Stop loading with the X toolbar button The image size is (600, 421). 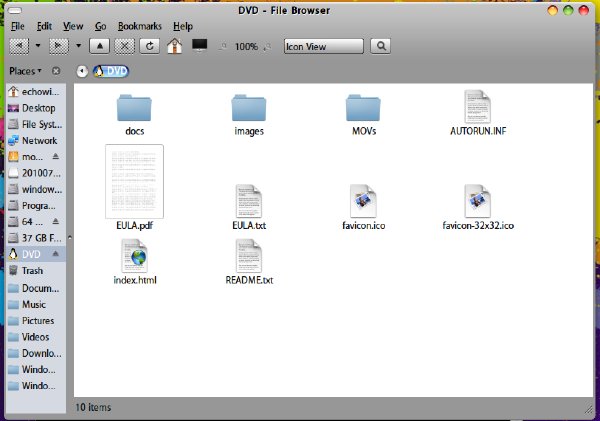tap(125, 46)
